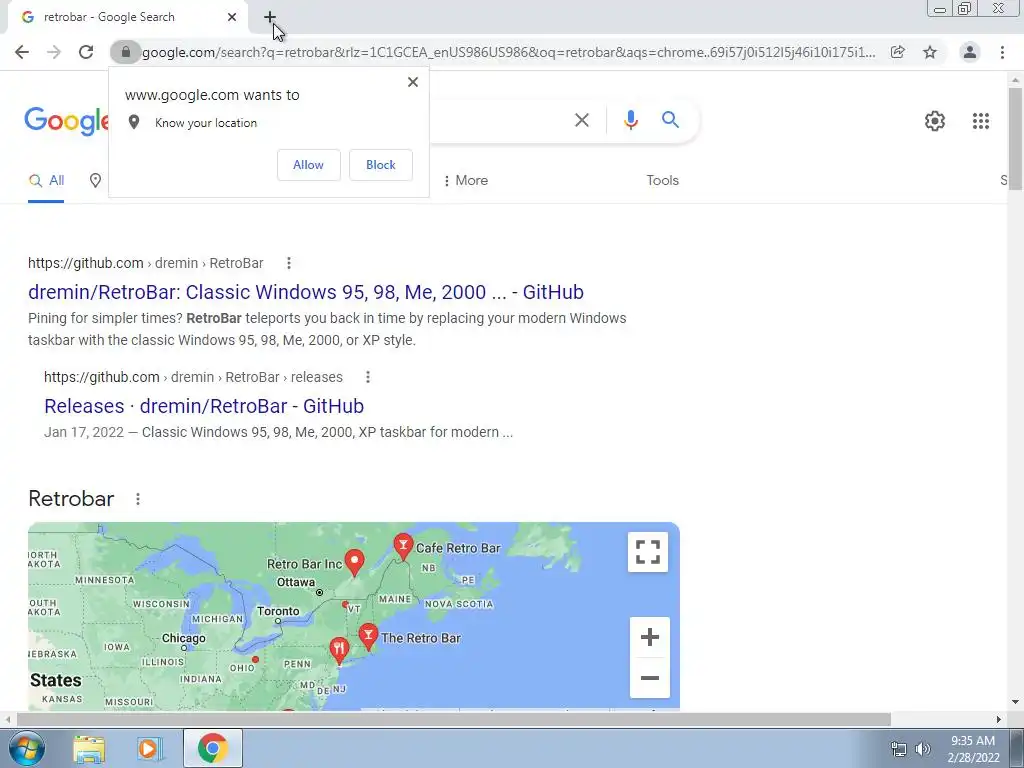This screenshot has height=768, width=1024.
Task: Click Chrome taskbar button
Action: click(212, 748)
